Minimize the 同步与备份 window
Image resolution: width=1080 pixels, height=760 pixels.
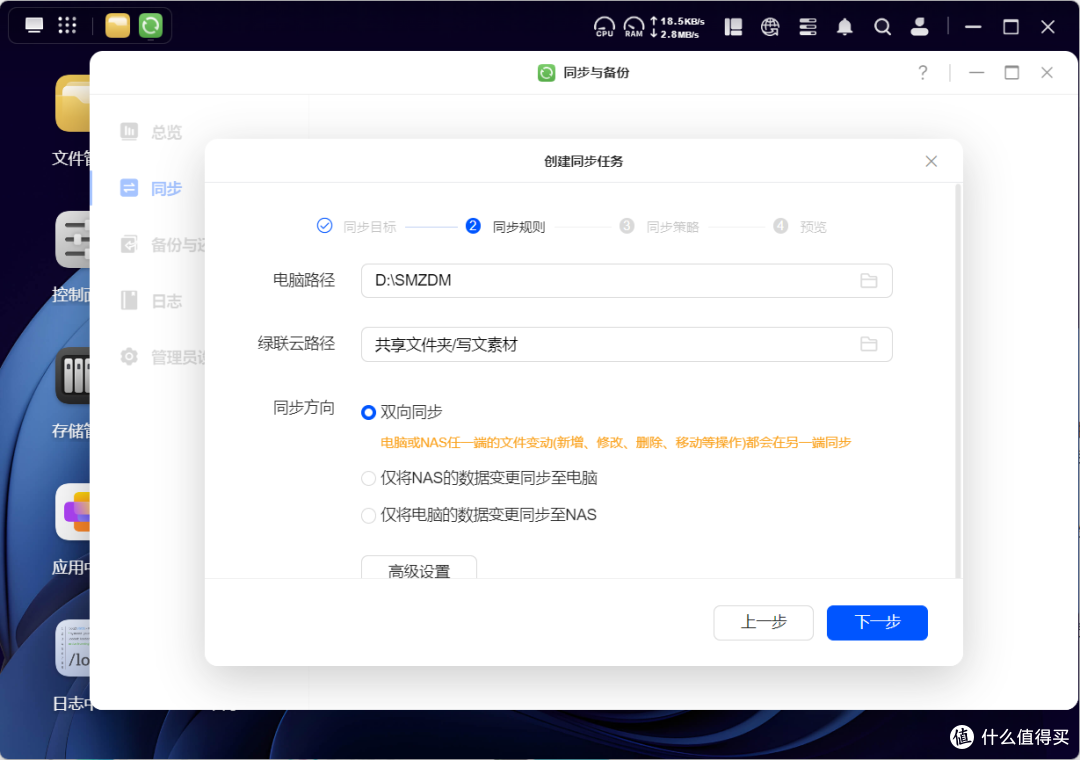click(x=976, y=72)
